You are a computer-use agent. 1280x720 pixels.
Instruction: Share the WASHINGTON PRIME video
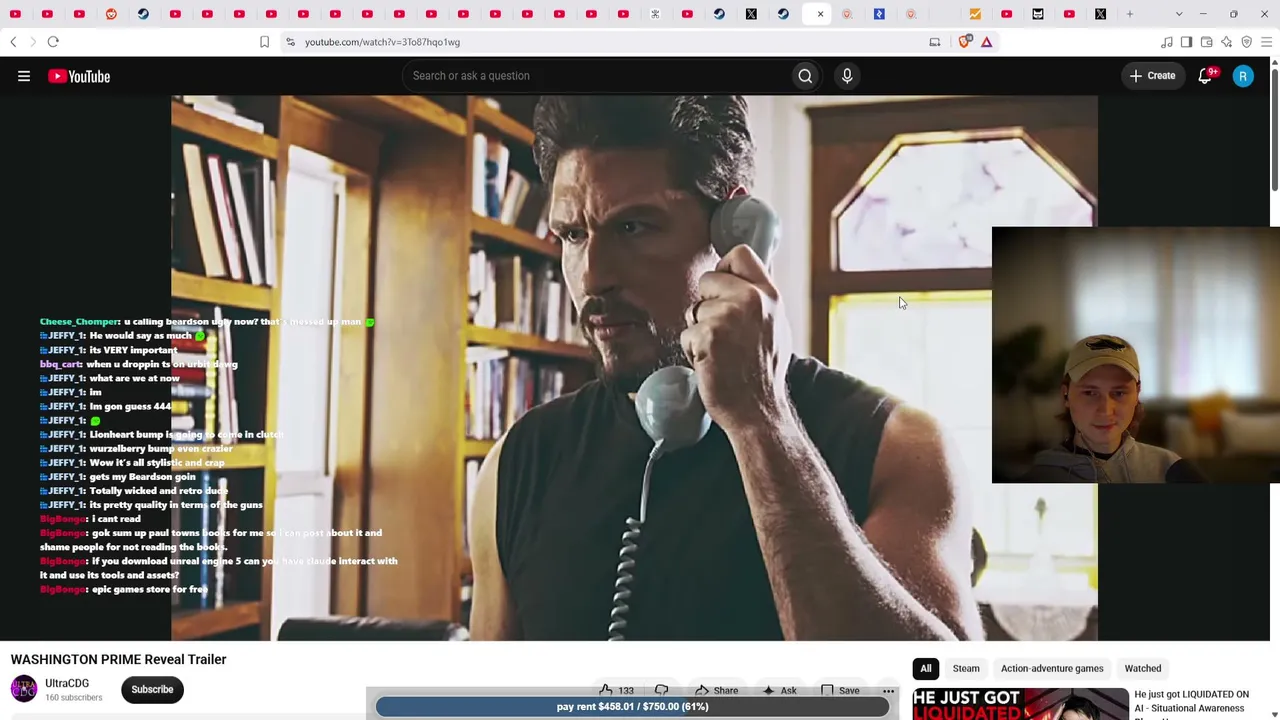716,690
